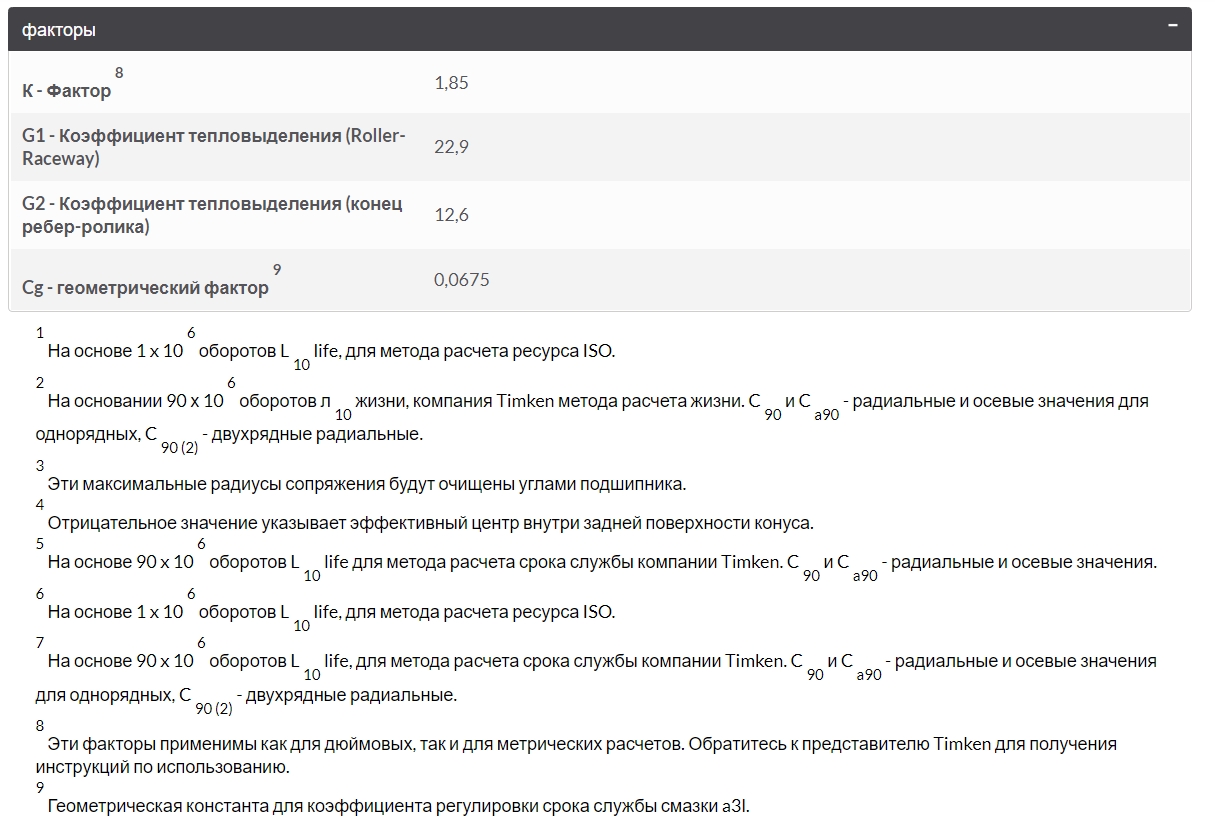Select the Cg value 0,0675
The width and height of the screenshot is (1215, 835).
coord(462,280)
